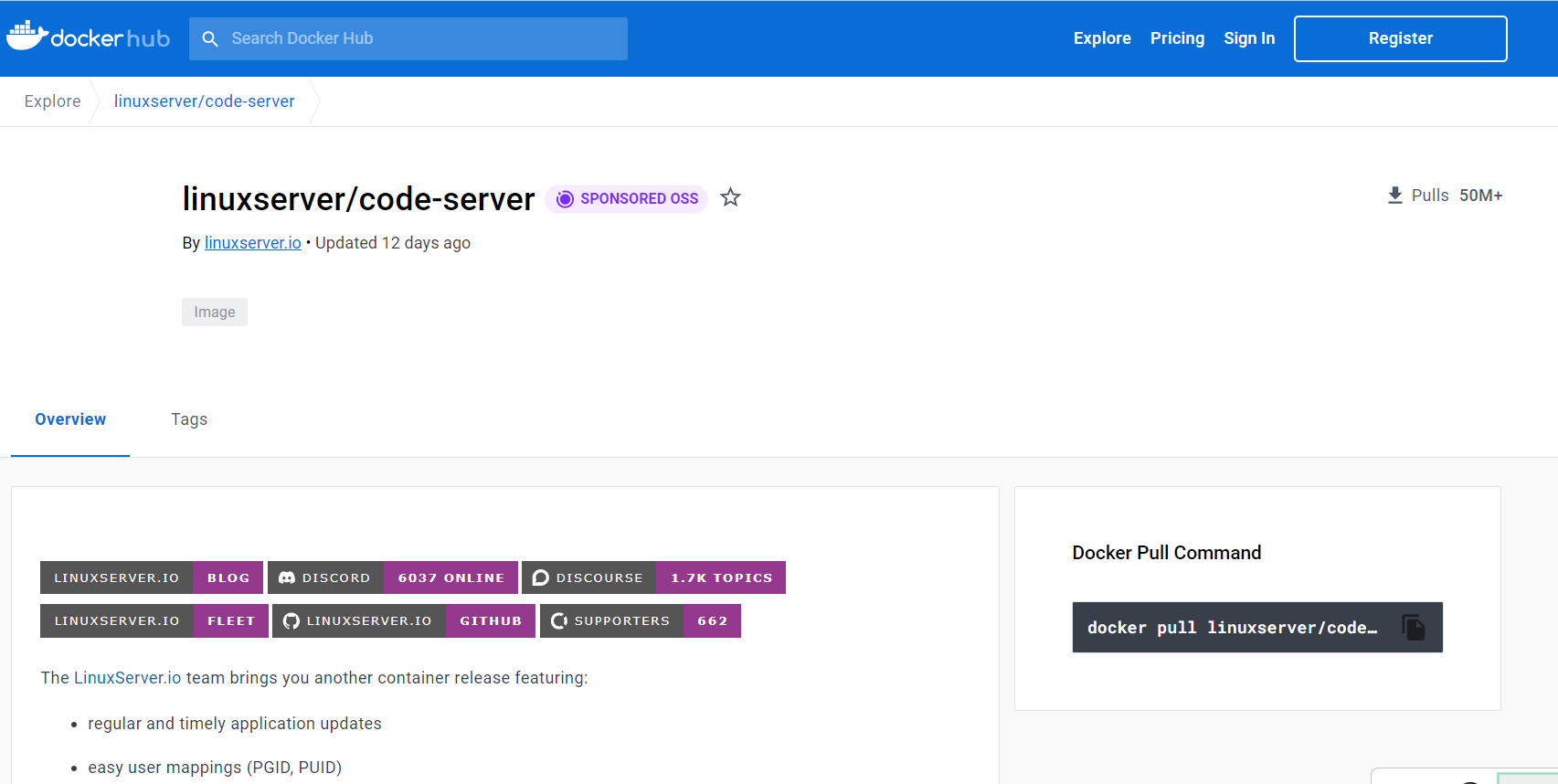Star the linuxserver/code-server repository

point(730,197)
